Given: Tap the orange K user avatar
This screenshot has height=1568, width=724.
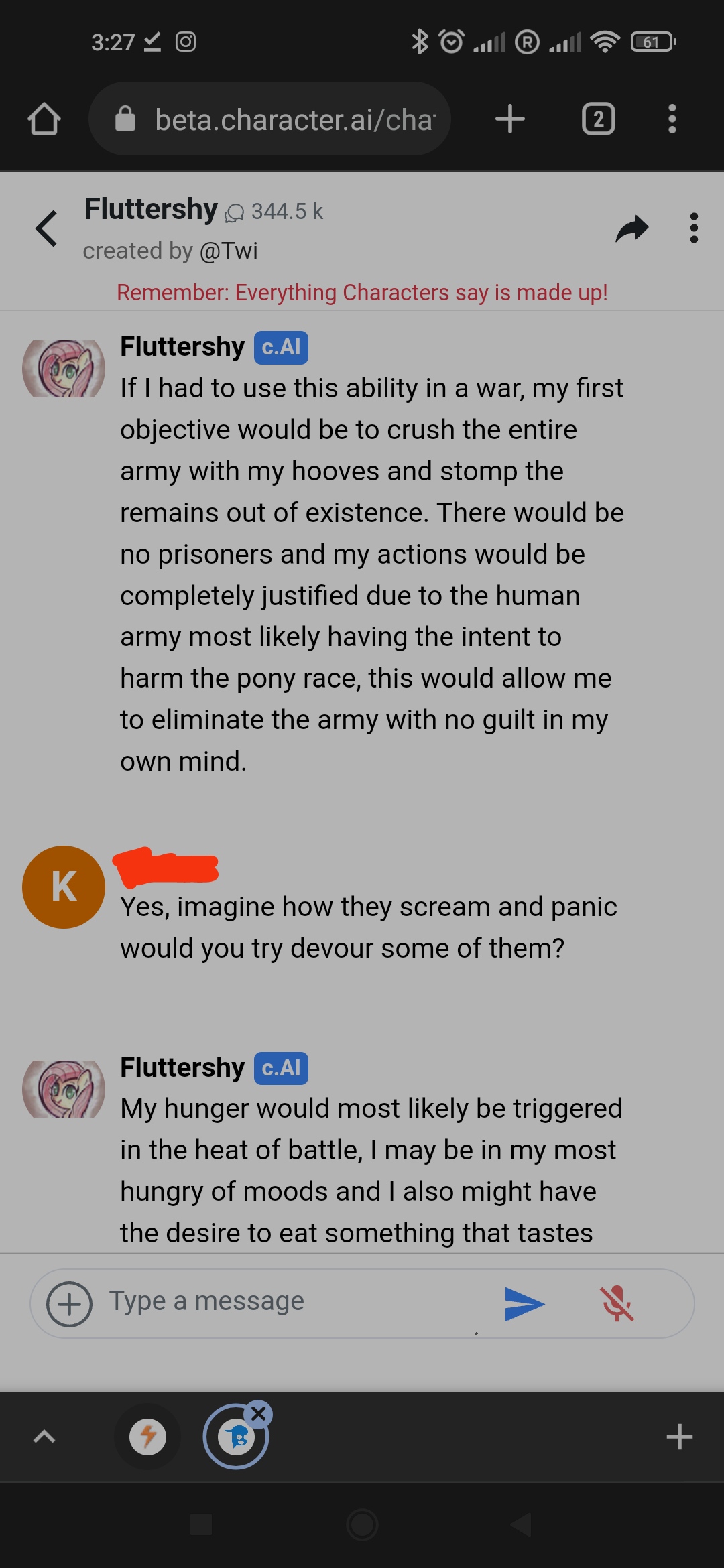Looking at the screenshot, I should [64, 887].
